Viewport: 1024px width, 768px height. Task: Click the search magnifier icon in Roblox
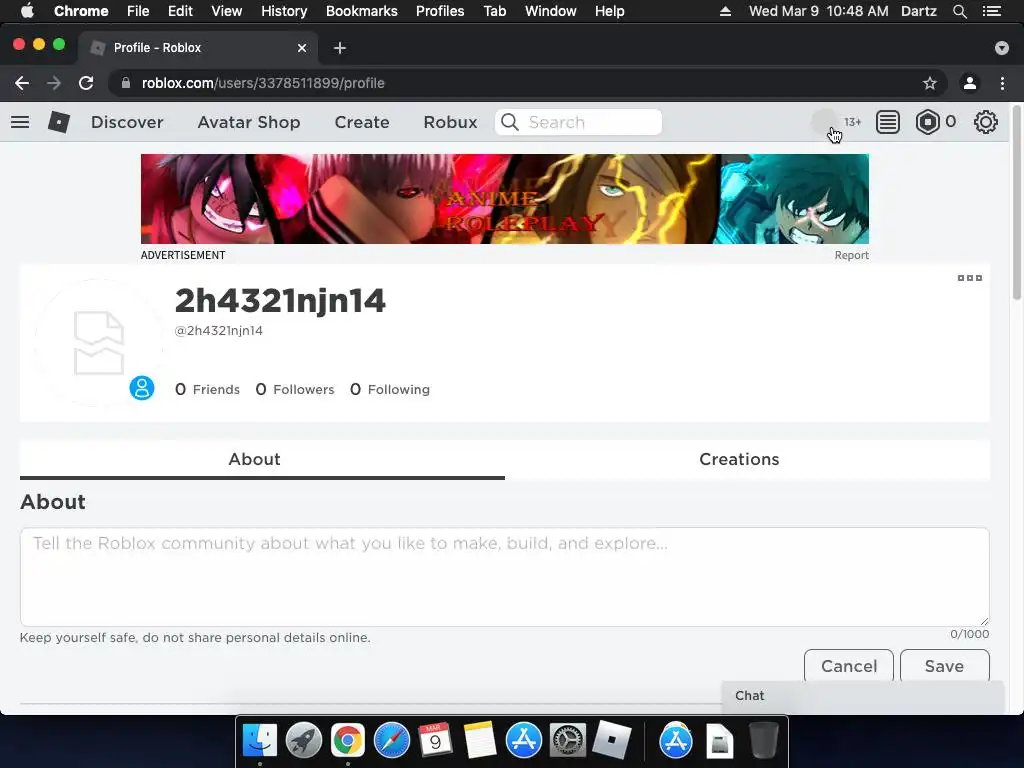point(510,122)
